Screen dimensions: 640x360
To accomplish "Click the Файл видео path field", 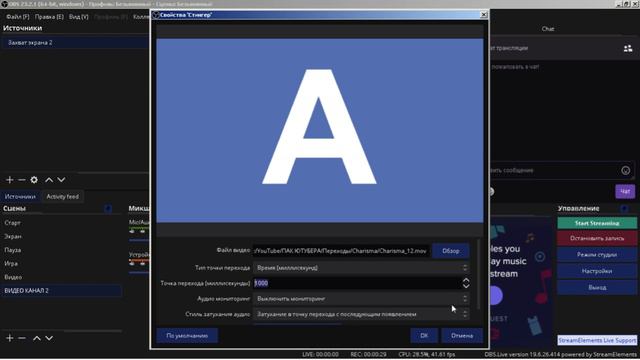I will click(341, 251).
